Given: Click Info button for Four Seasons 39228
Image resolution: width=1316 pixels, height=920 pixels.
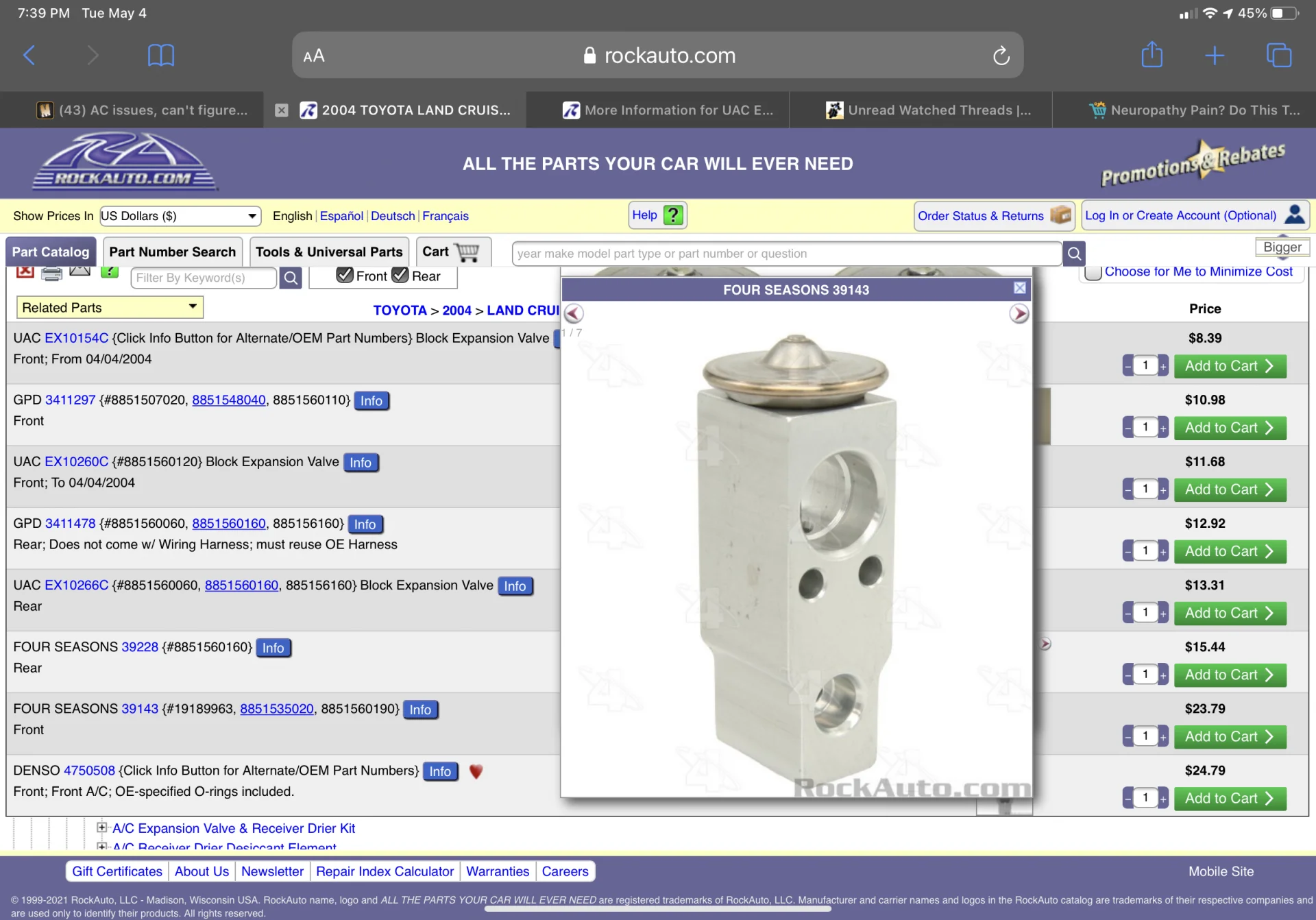Looking at the screenshot, I should point(273,648).
